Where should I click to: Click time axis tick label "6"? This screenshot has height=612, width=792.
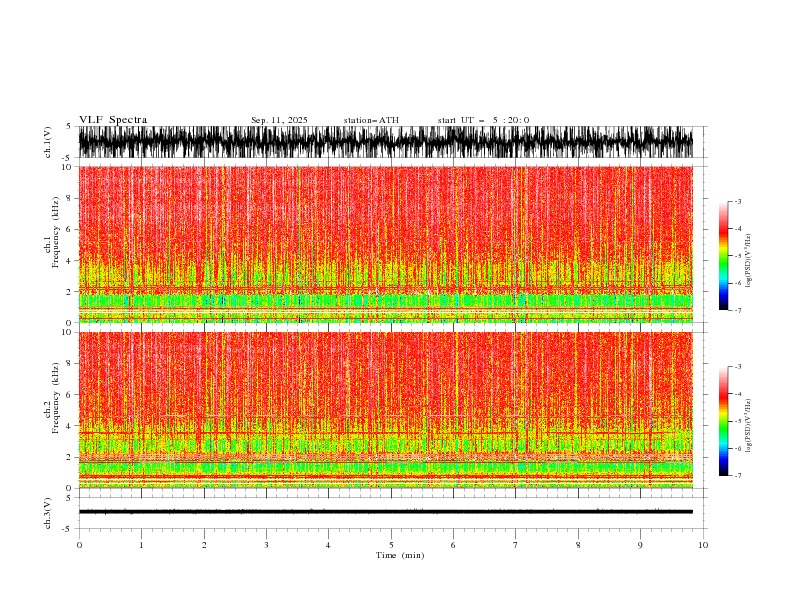coord(453,545)
